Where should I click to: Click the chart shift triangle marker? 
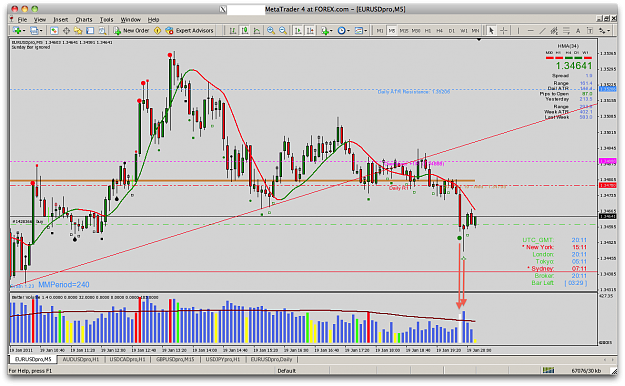(479, 39)
